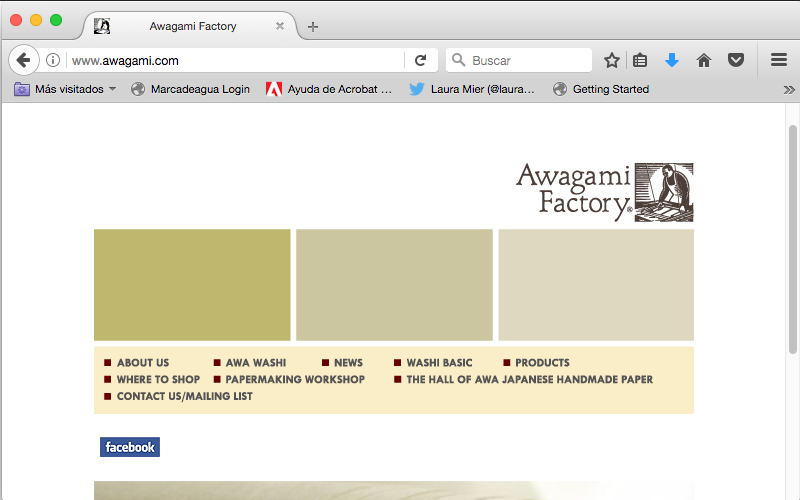800x500 pixels.
Task: Reload the page with the refresh icon
Action: [421, 60]
